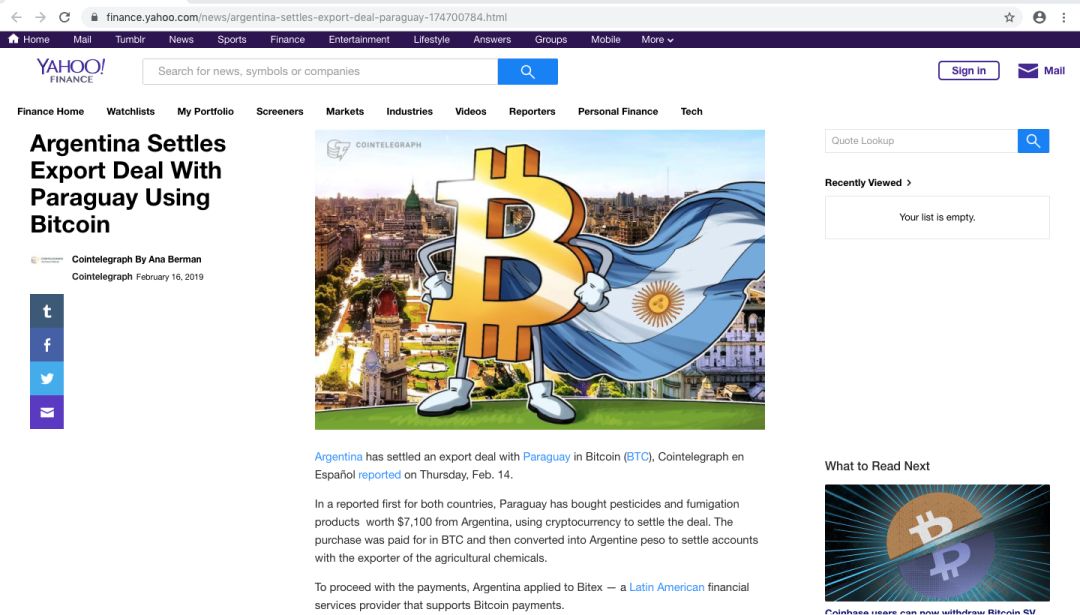Open the Bitcoin Argentina flag article image
1080x615 pixels.
539,280
